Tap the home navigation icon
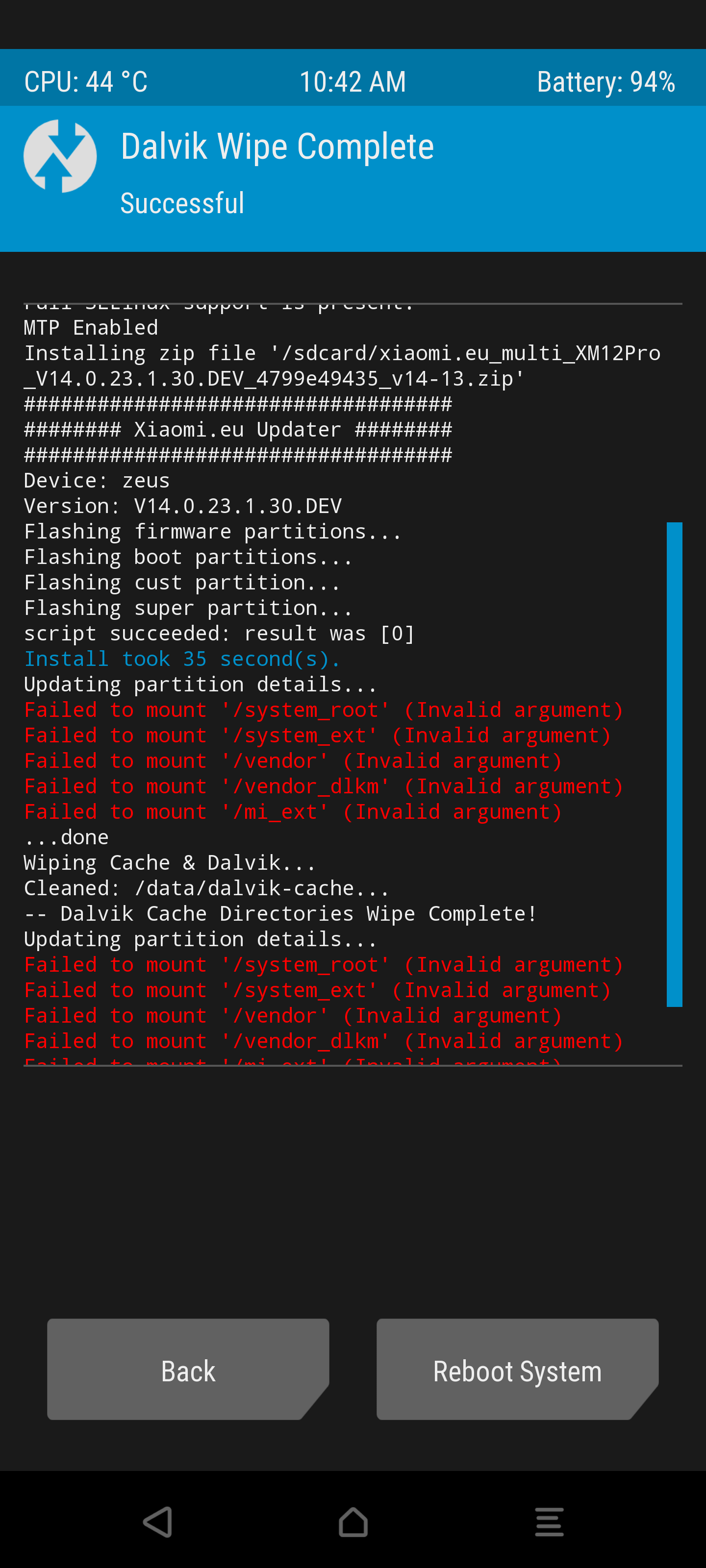 [x=353, y=1522]
